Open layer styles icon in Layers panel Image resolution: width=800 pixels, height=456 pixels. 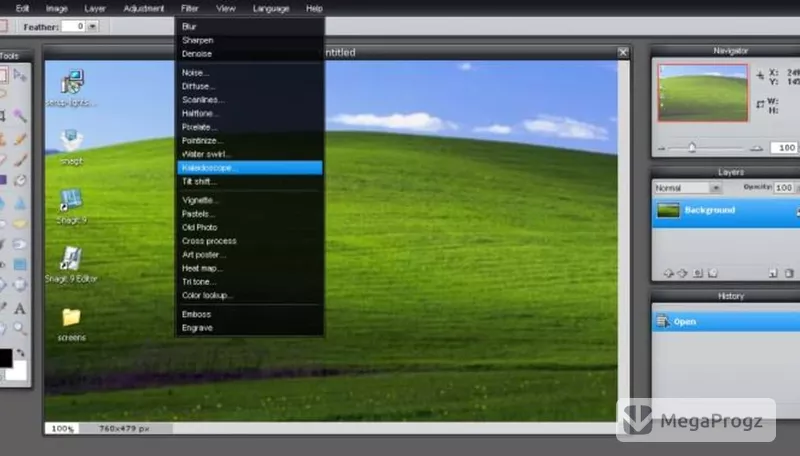click(x=713, y=273)
